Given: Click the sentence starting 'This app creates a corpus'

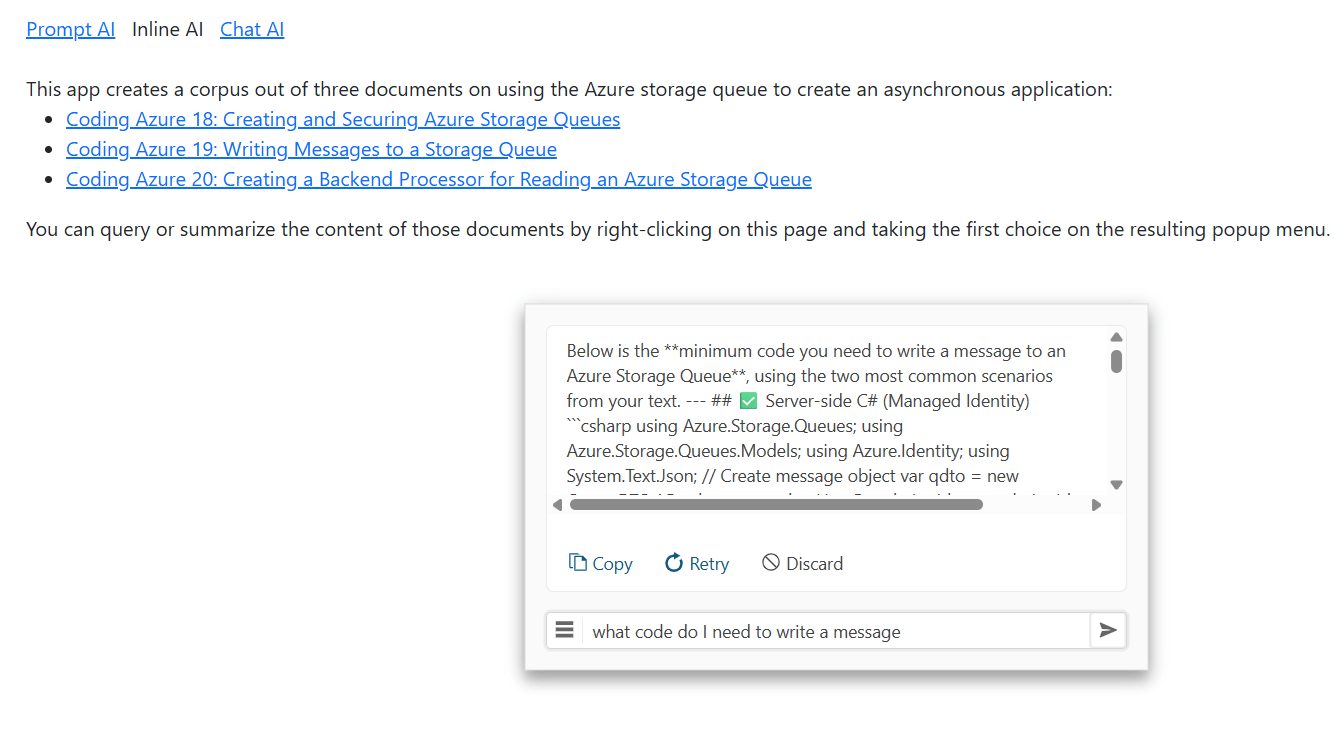Looking at the screenshot, I should tap(569, 89).
